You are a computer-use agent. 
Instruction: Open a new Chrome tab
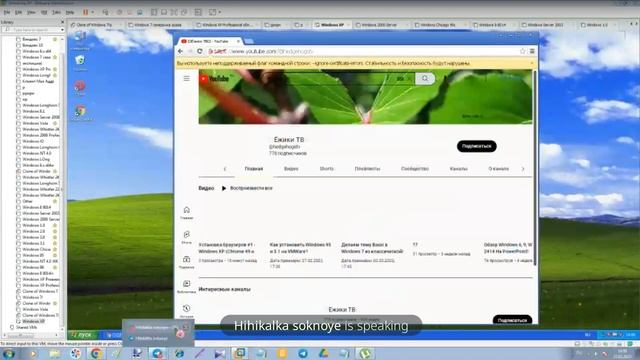[x=249, y=41]
